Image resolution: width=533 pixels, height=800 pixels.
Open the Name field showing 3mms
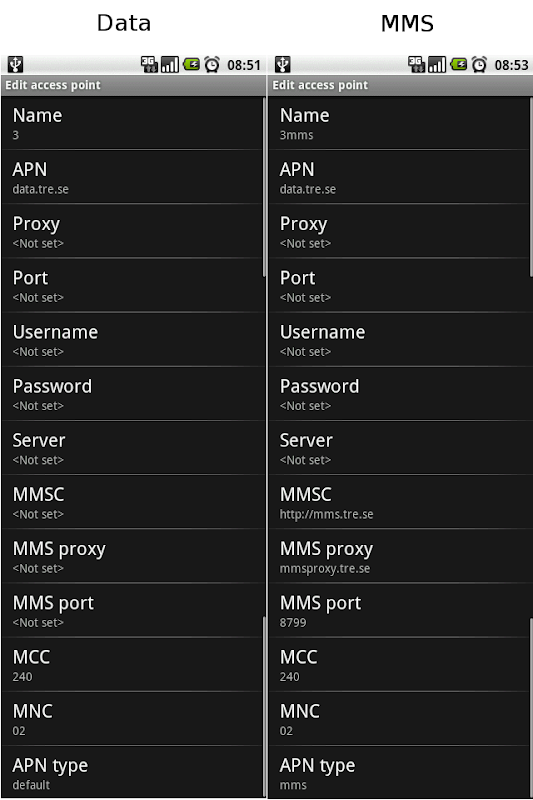tap(399, 123)
